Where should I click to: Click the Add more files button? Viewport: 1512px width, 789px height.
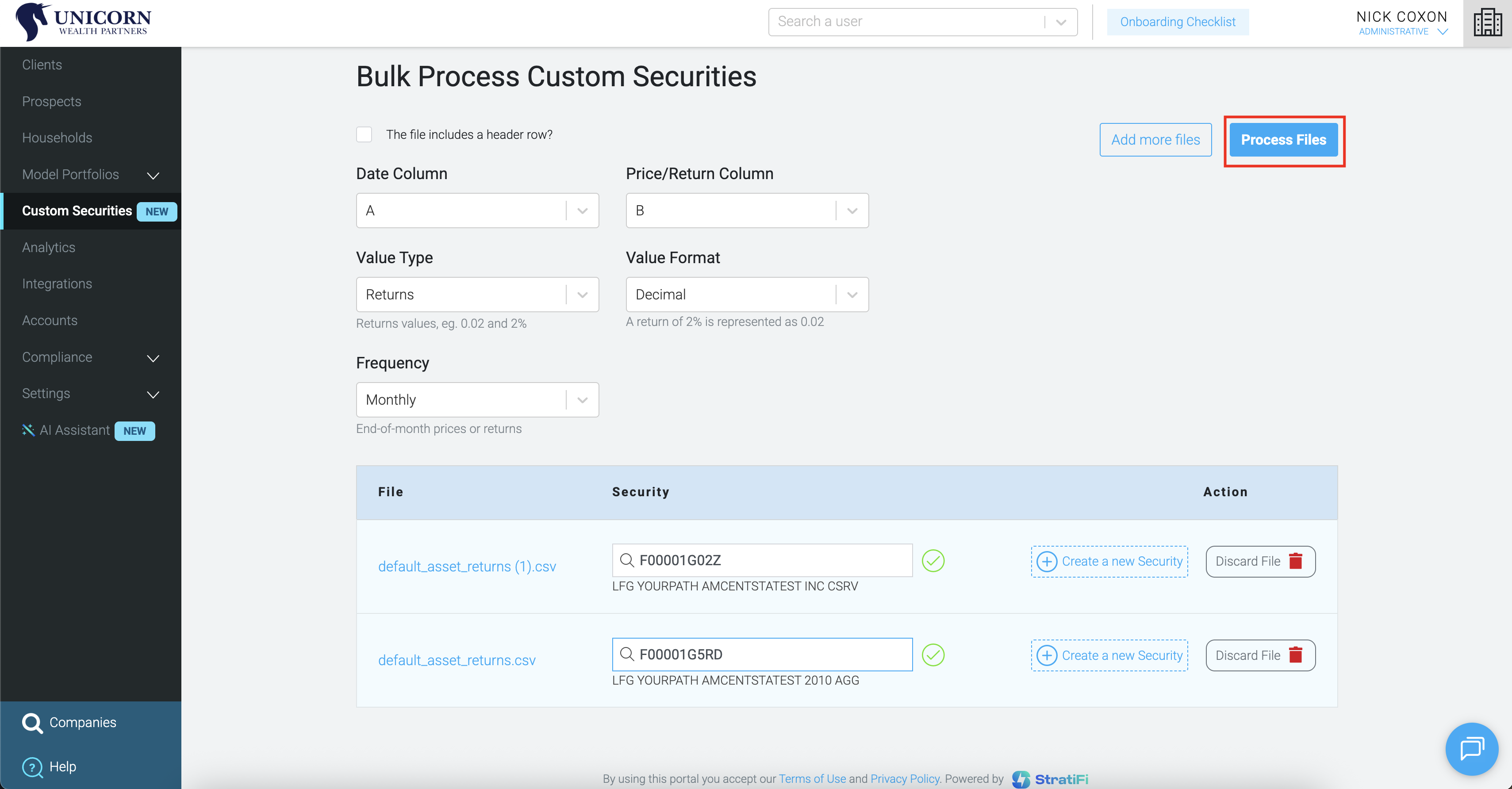pos(1155,140)
